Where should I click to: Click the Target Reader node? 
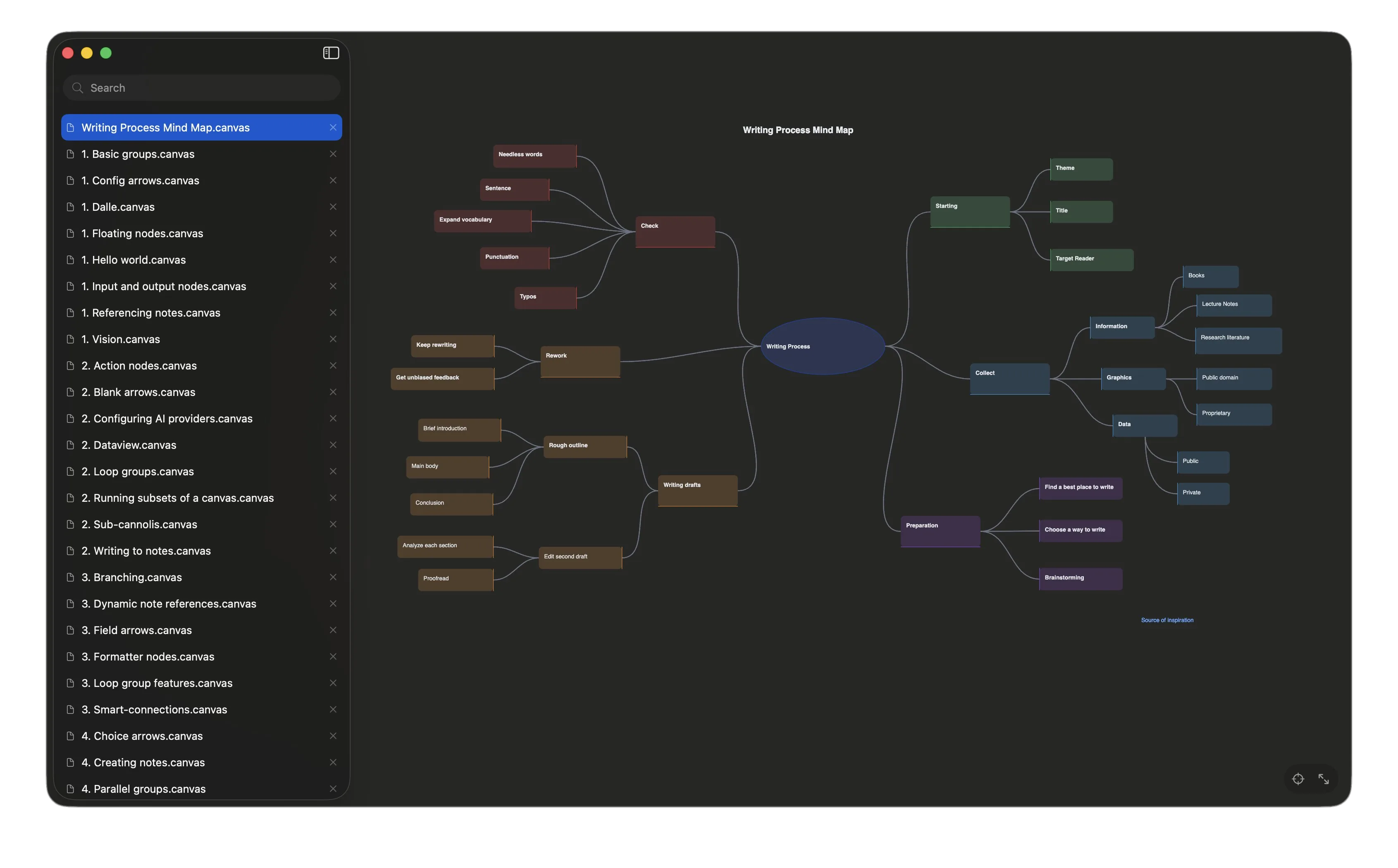click(1091, 260)
